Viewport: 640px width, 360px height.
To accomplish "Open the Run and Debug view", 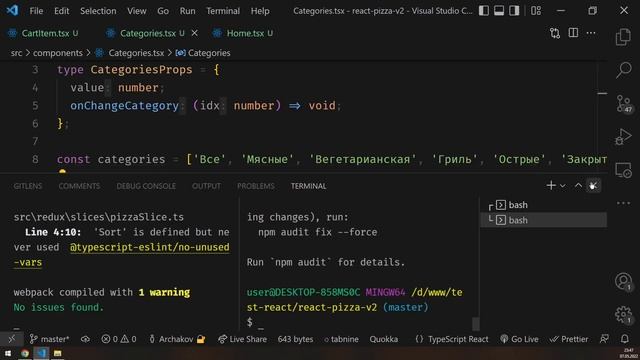I will (623, 136).
